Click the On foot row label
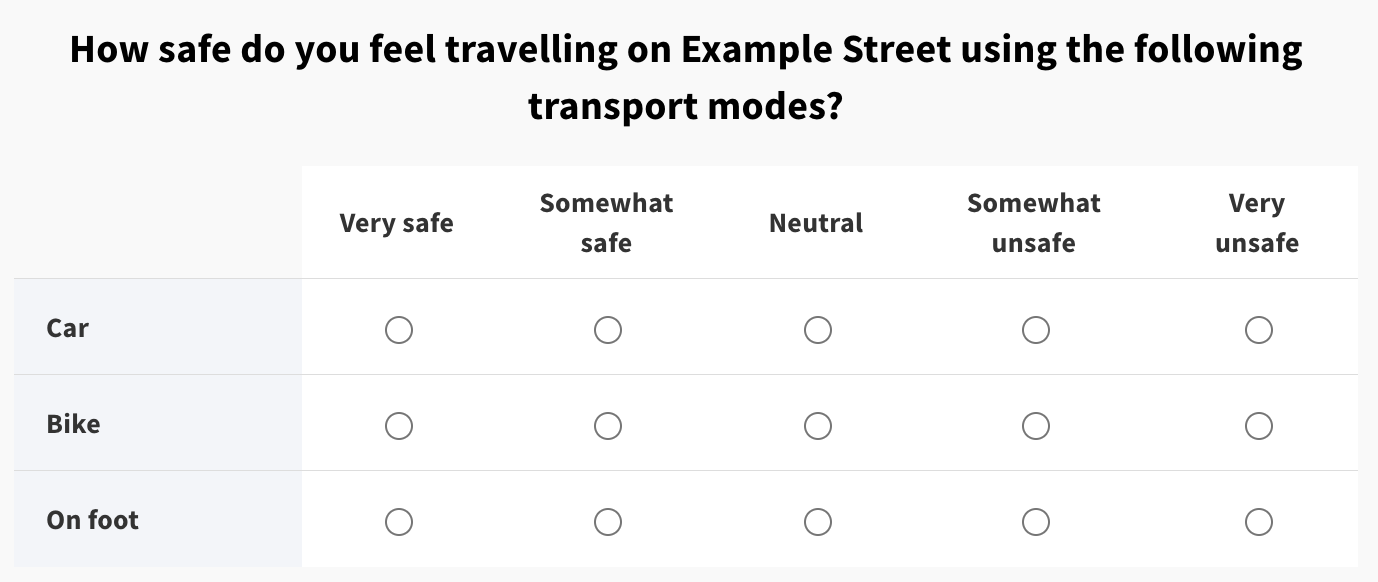The width and height of the screenshot is (1378, 582). coord(92,520)
